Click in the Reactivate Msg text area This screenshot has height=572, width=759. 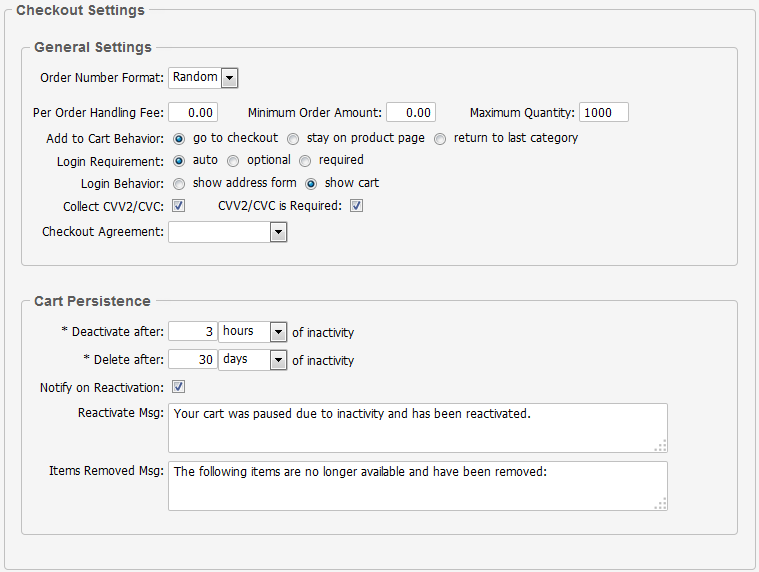pos(417,428)
